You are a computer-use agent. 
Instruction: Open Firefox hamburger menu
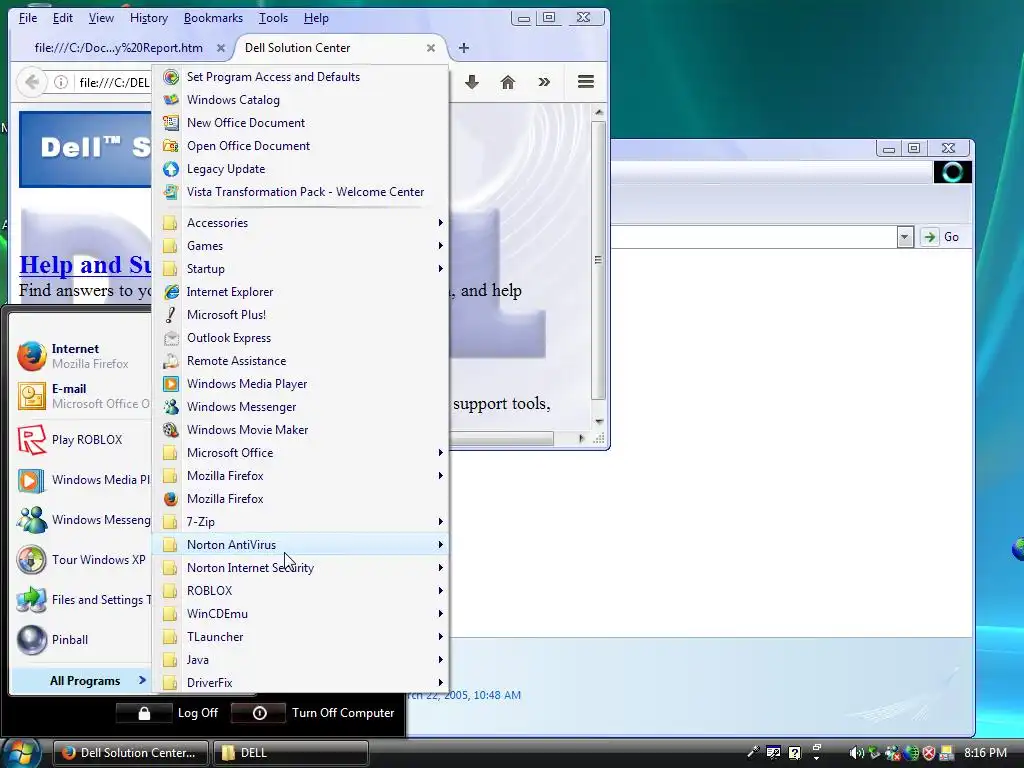(586, 82)
